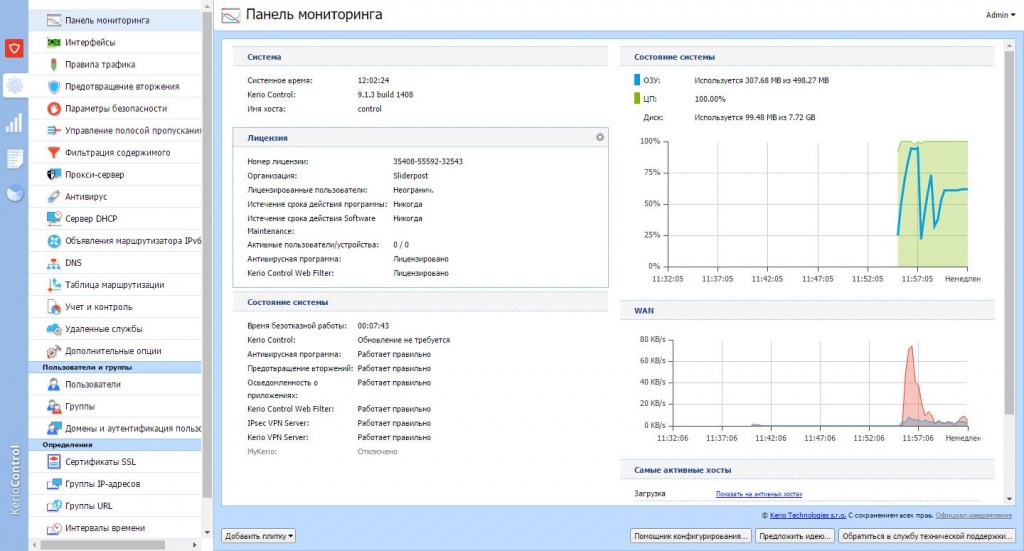Click the Прокси-сервер icon
Screen dimensions: 1024x551
54,174
